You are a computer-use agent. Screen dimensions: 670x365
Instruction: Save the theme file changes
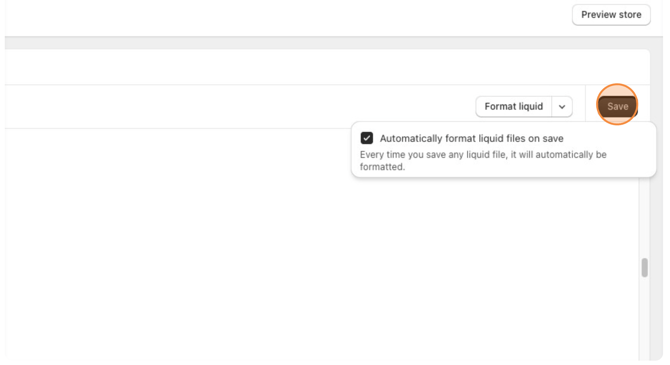(x=617, y=106)
